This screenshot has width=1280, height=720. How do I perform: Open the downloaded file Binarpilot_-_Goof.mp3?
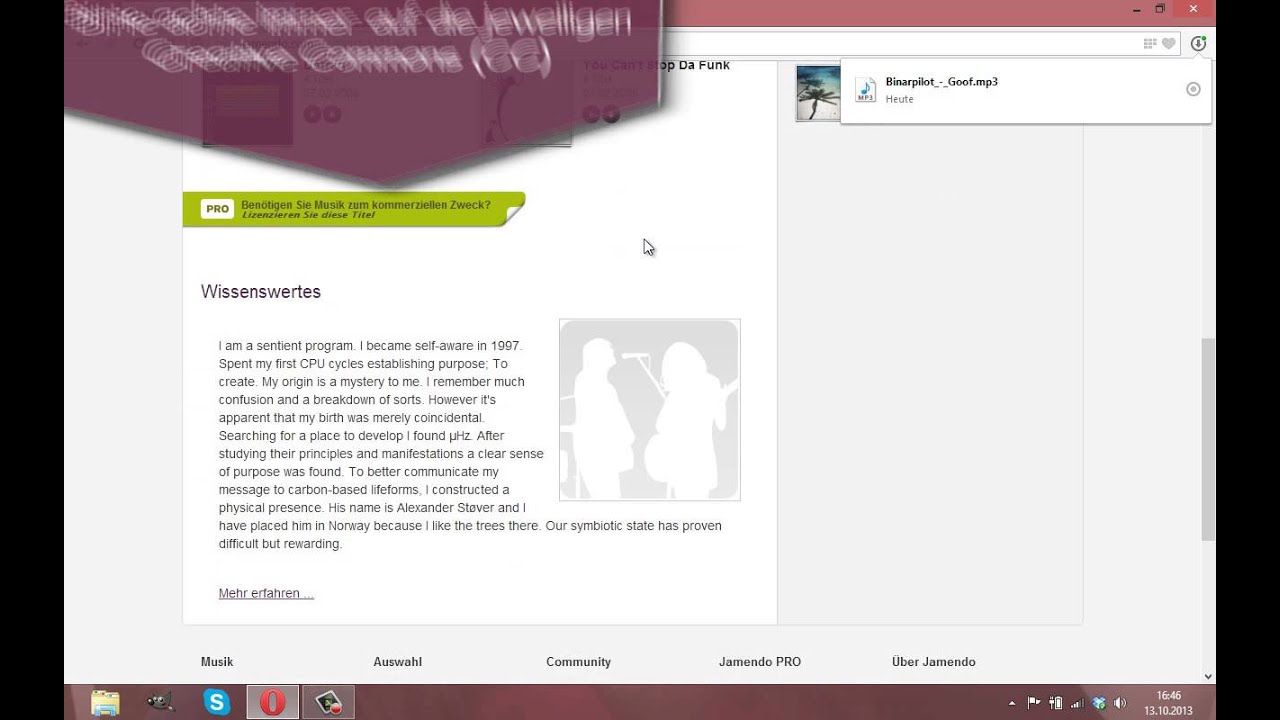(x=941, y=82)
